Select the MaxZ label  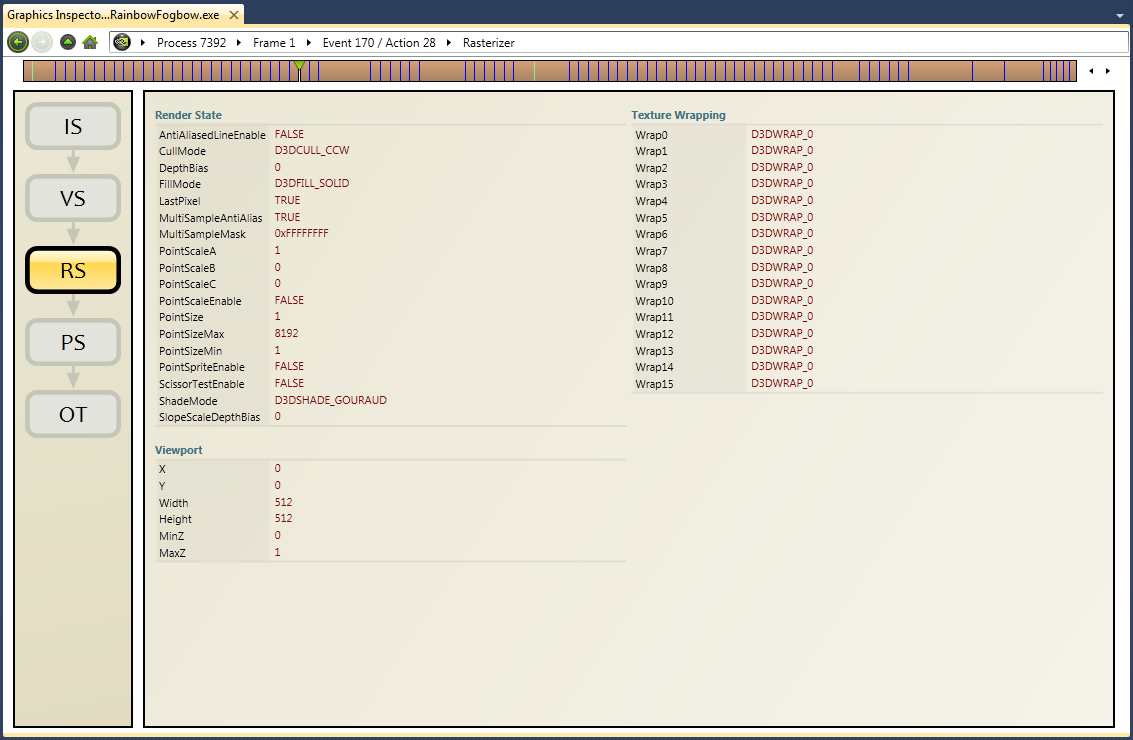tap(172, 553)
